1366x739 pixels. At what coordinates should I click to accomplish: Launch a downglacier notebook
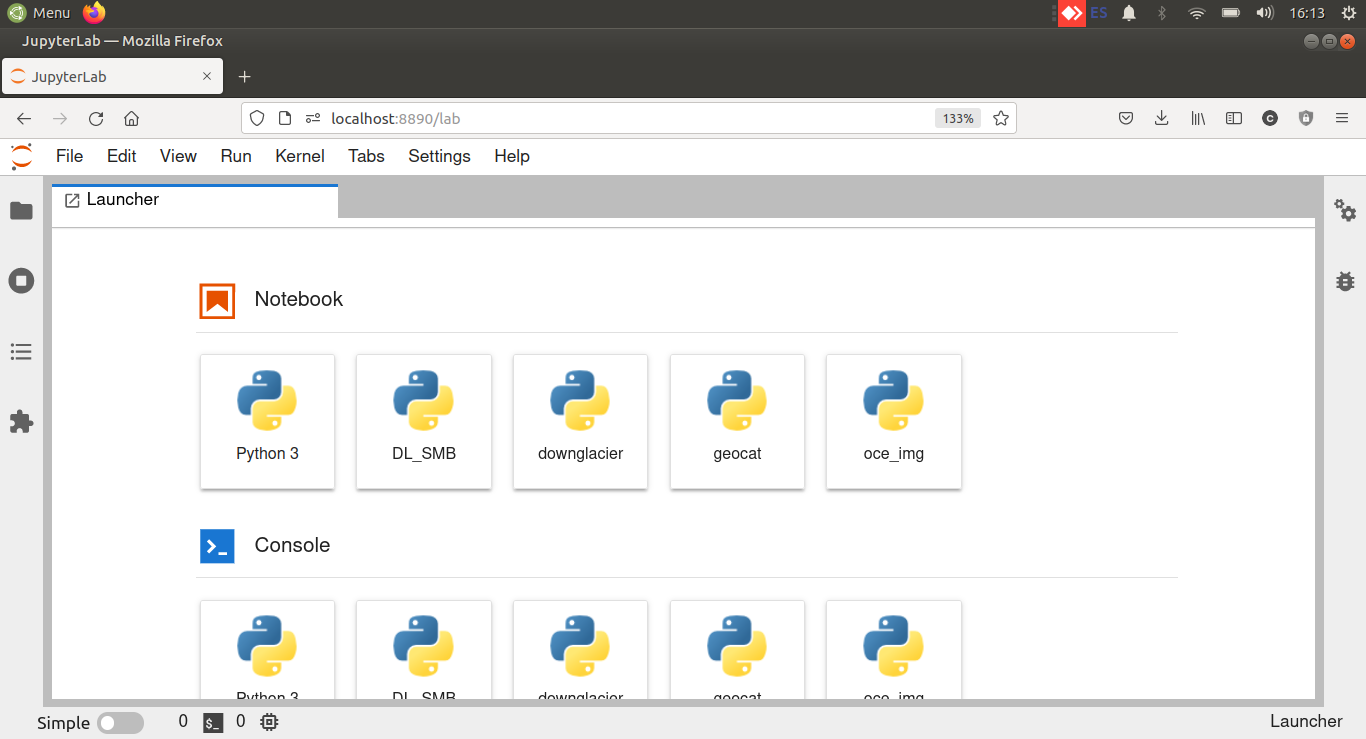point(580,421)
